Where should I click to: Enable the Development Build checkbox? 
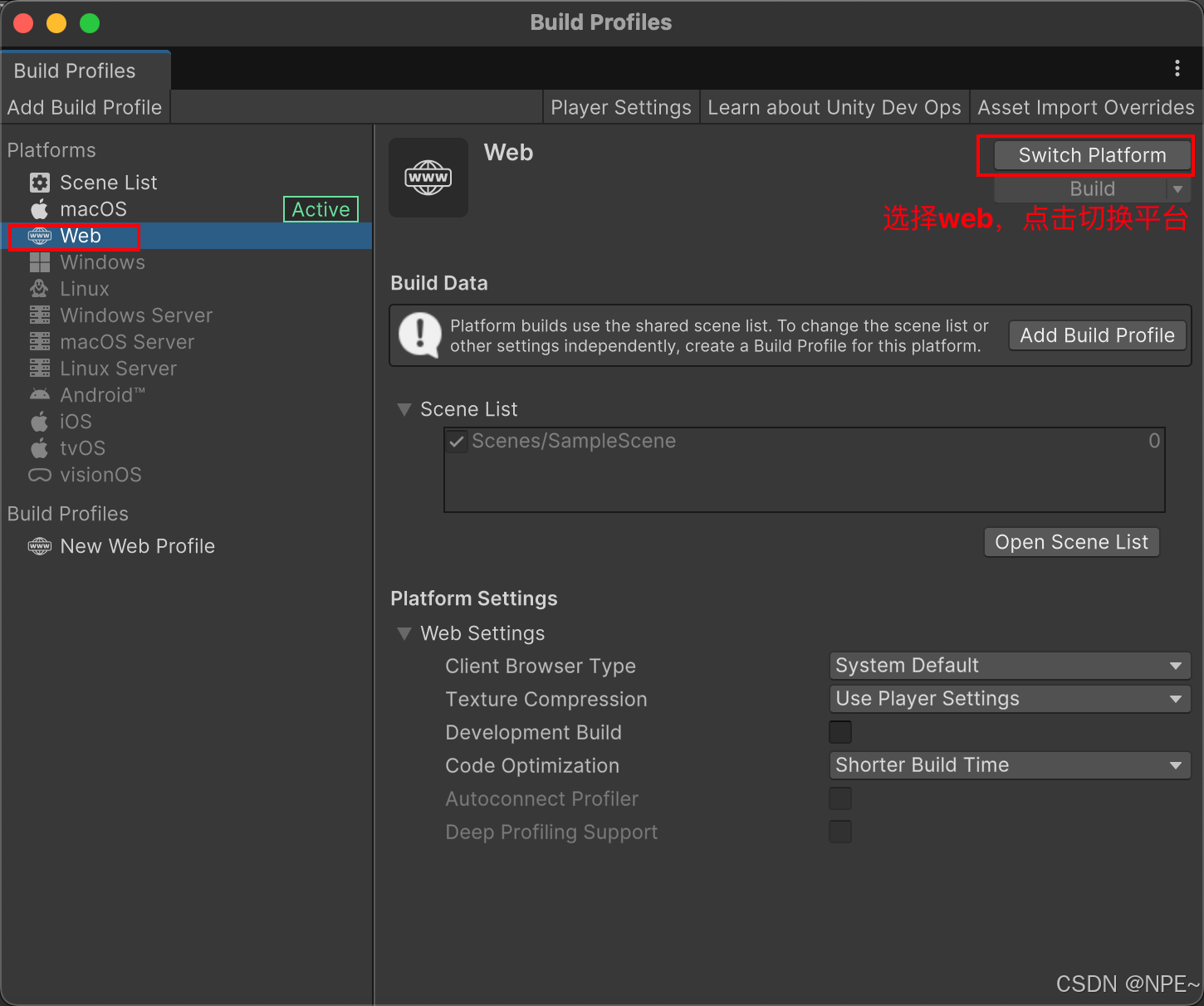[x=840, y=732]
